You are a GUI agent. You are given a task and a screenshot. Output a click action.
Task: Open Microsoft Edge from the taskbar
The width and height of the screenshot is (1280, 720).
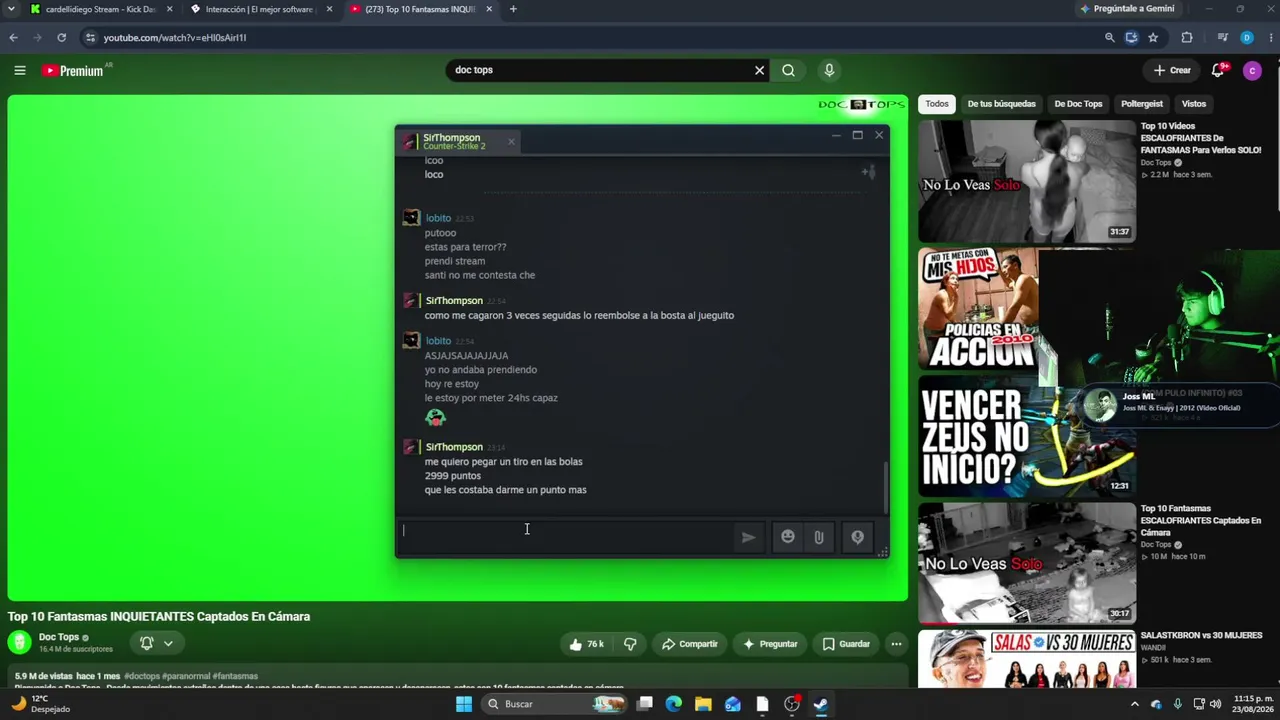point(674,704)
